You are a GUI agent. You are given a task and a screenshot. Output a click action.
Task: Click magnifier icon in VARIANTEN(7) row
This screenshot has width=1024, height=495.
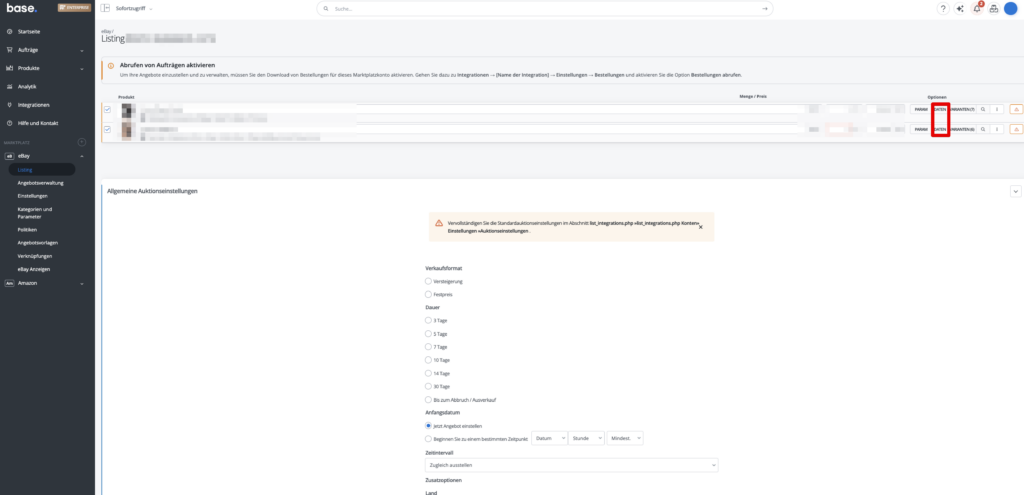tap(983, 110)
